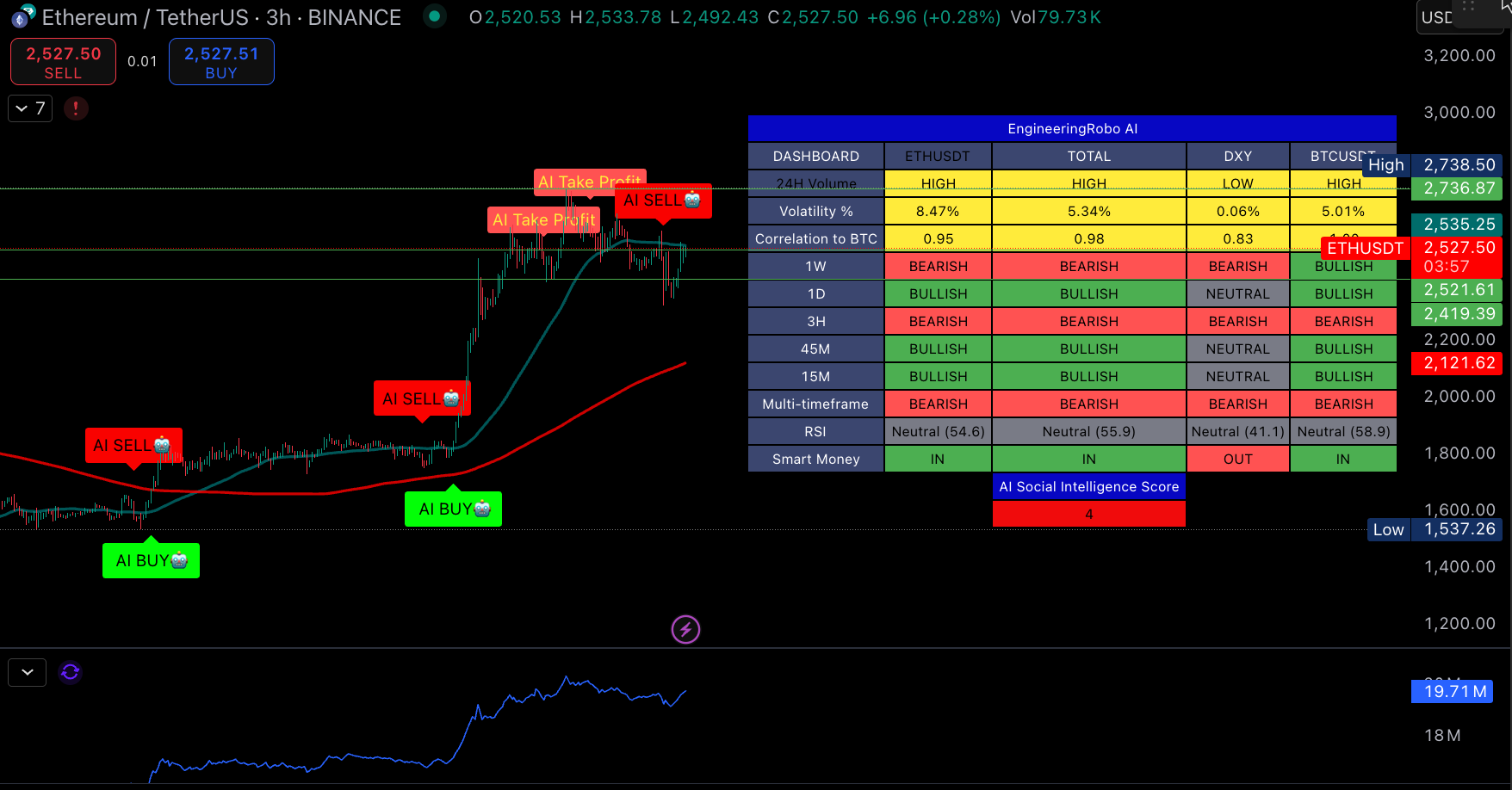Click the 2,535.25 teal price tag
This screenshot has height=790, width=1512.
(1457, 225)
